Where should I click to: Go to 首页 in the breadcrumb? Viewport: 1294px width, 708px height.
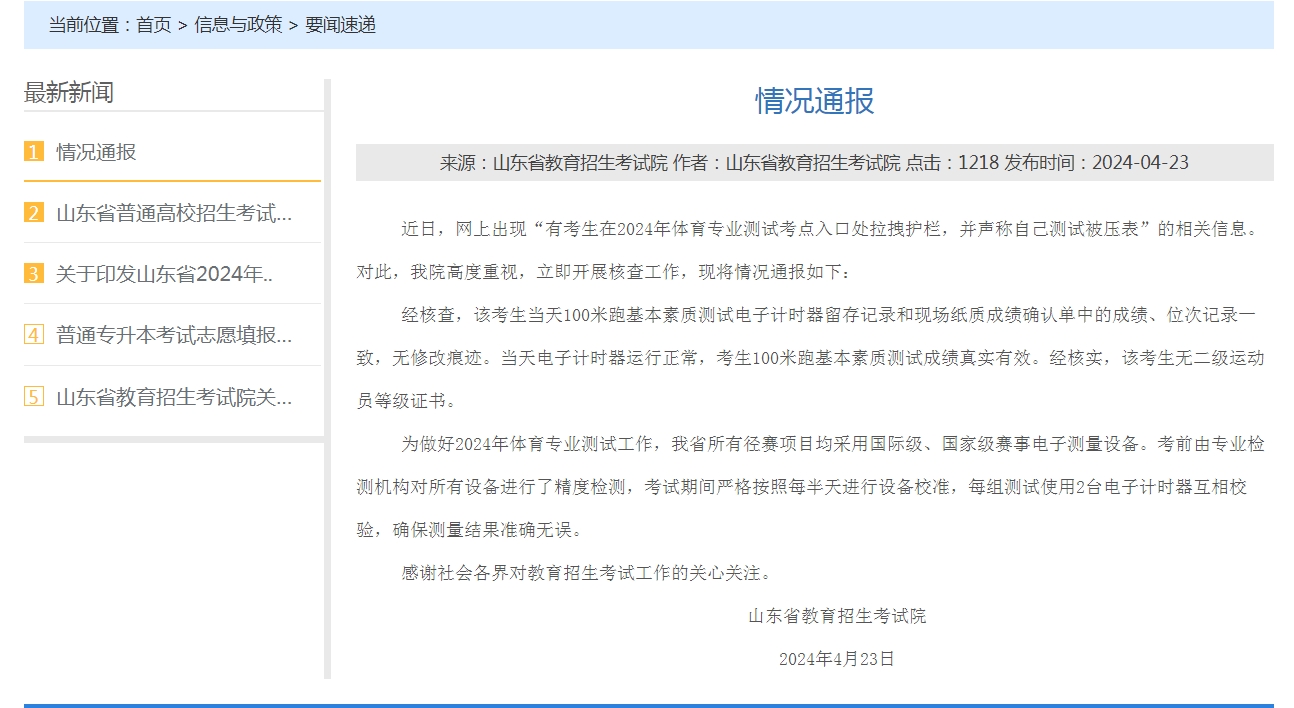154,25
